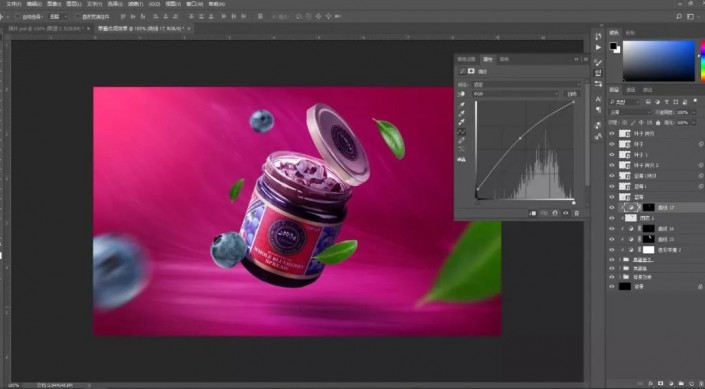Hide the topmost leaf copy layer
This screenshot has width=705, height=389.
click(611, 134)
